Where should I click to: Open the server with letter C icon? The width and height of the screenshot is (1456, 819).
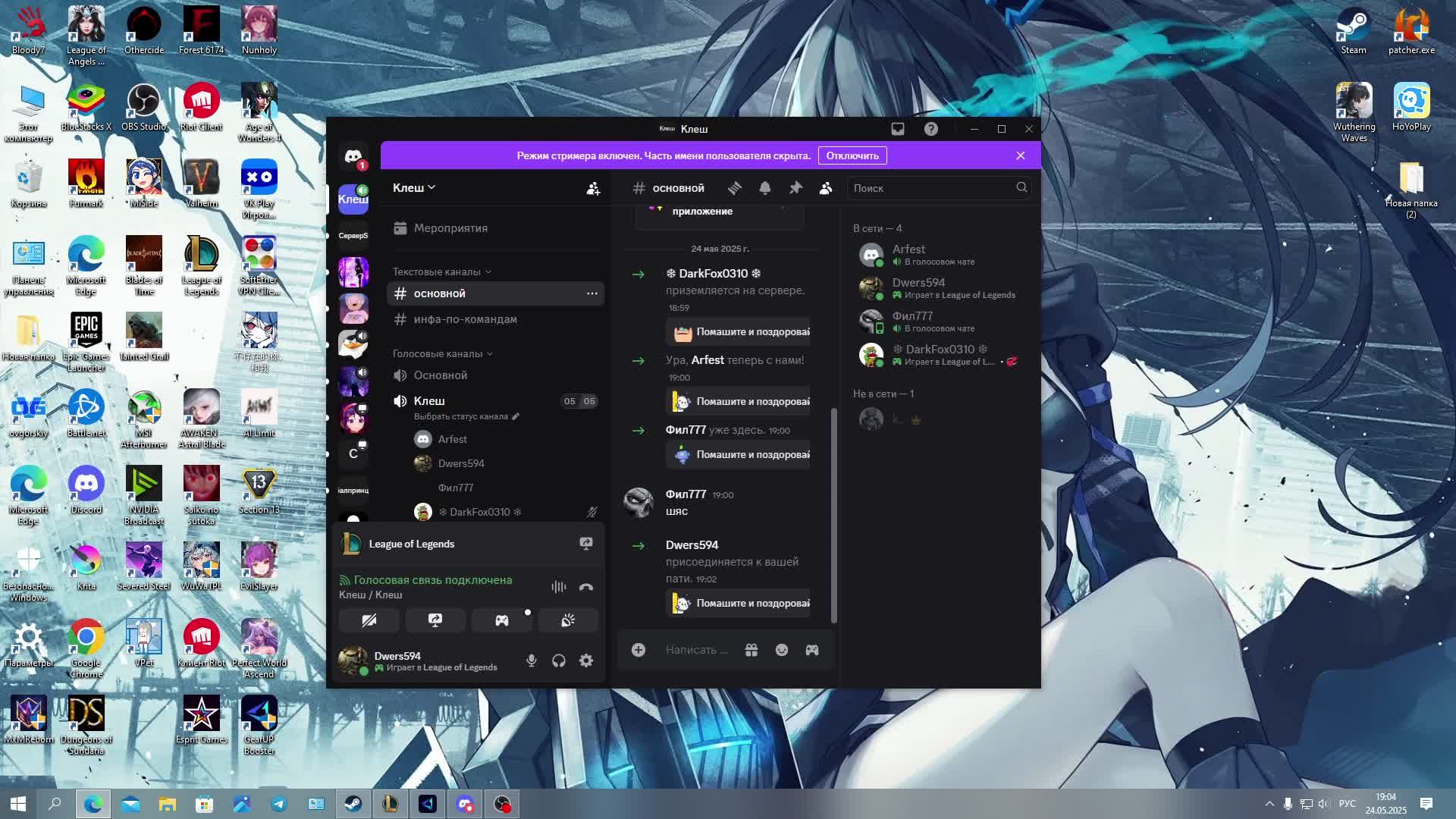(x=353, y=453)
